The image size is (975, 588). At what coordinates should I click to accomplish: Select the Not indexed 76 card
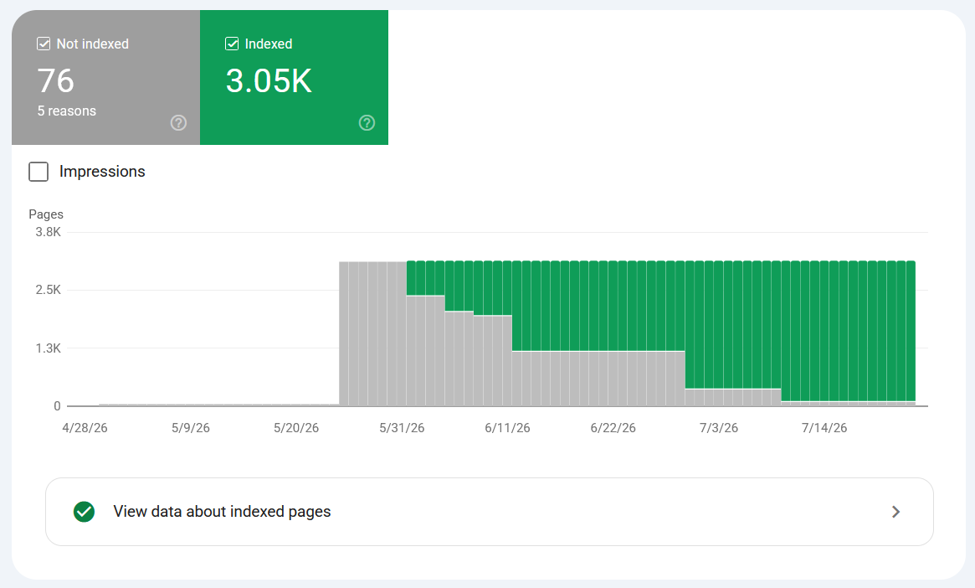coord(106,78)
